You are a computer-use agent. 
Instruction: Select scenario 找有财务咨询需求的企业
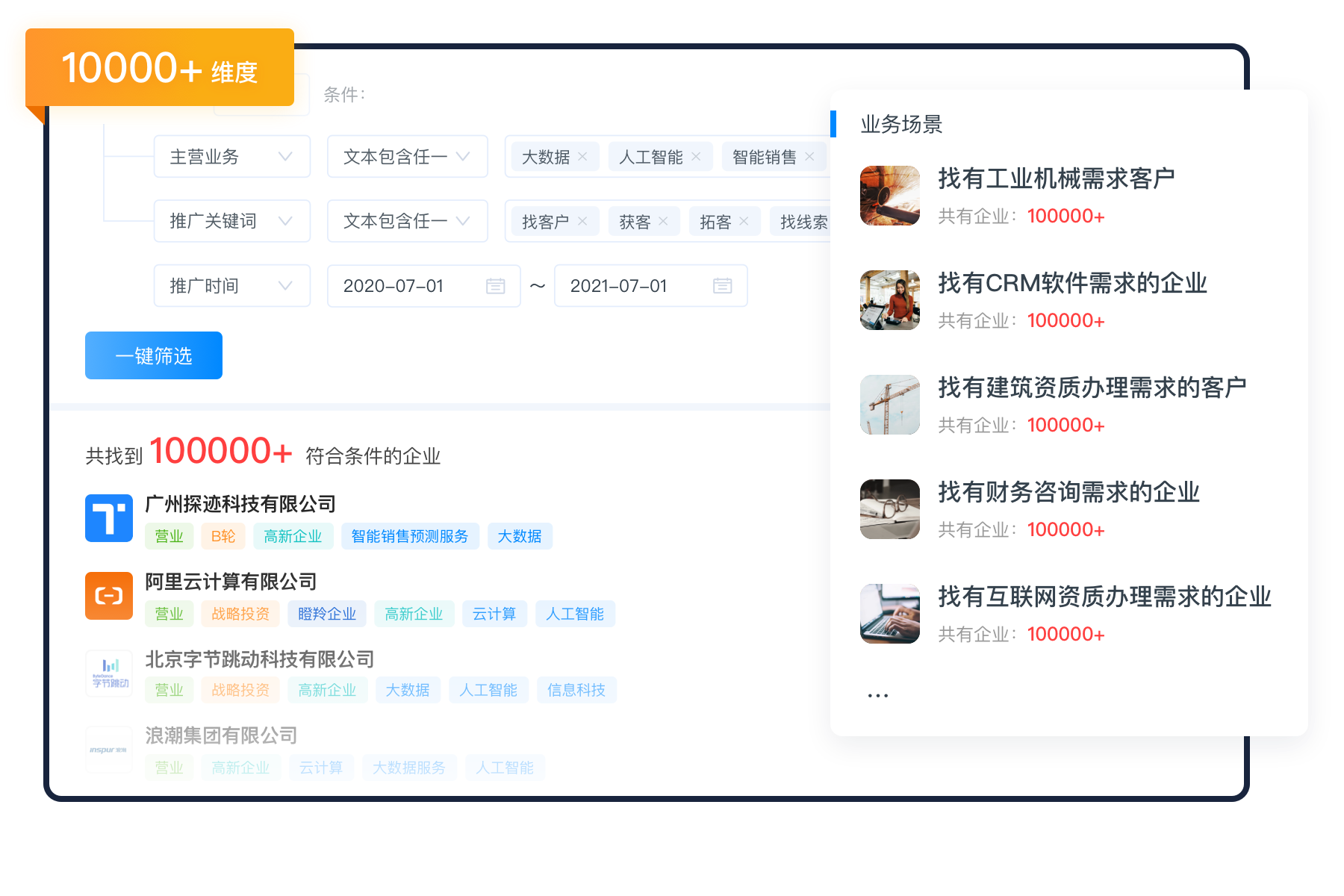point(1069,493)
